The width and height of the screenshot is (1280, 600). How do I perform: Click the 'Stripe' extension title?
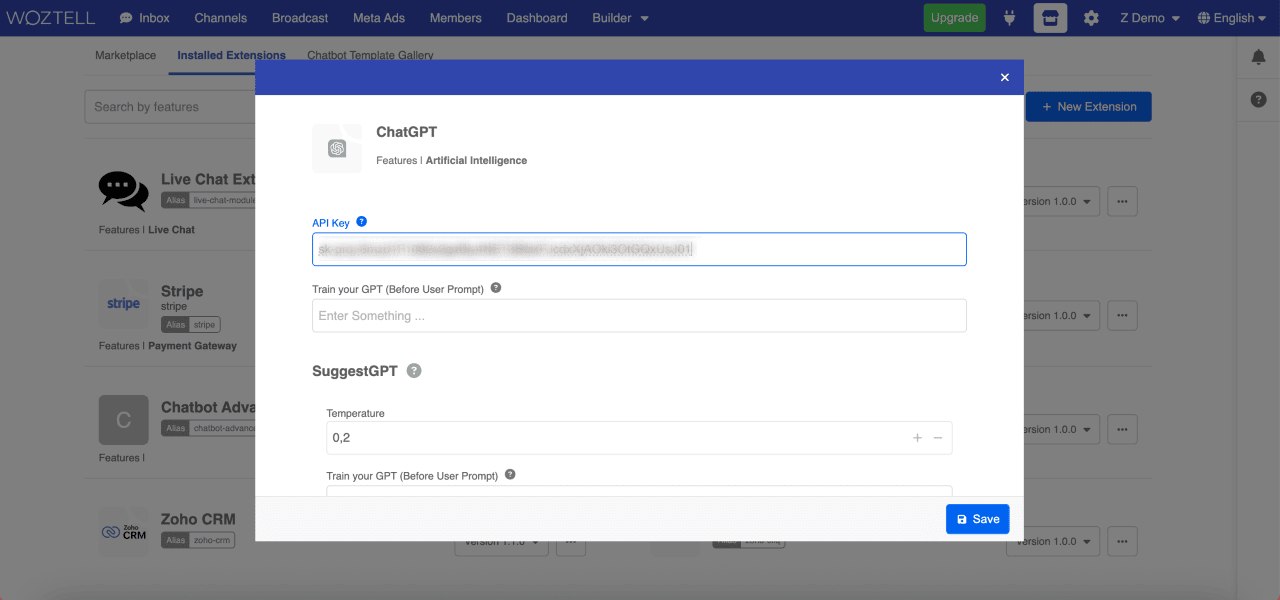click(x=182, y=291)
